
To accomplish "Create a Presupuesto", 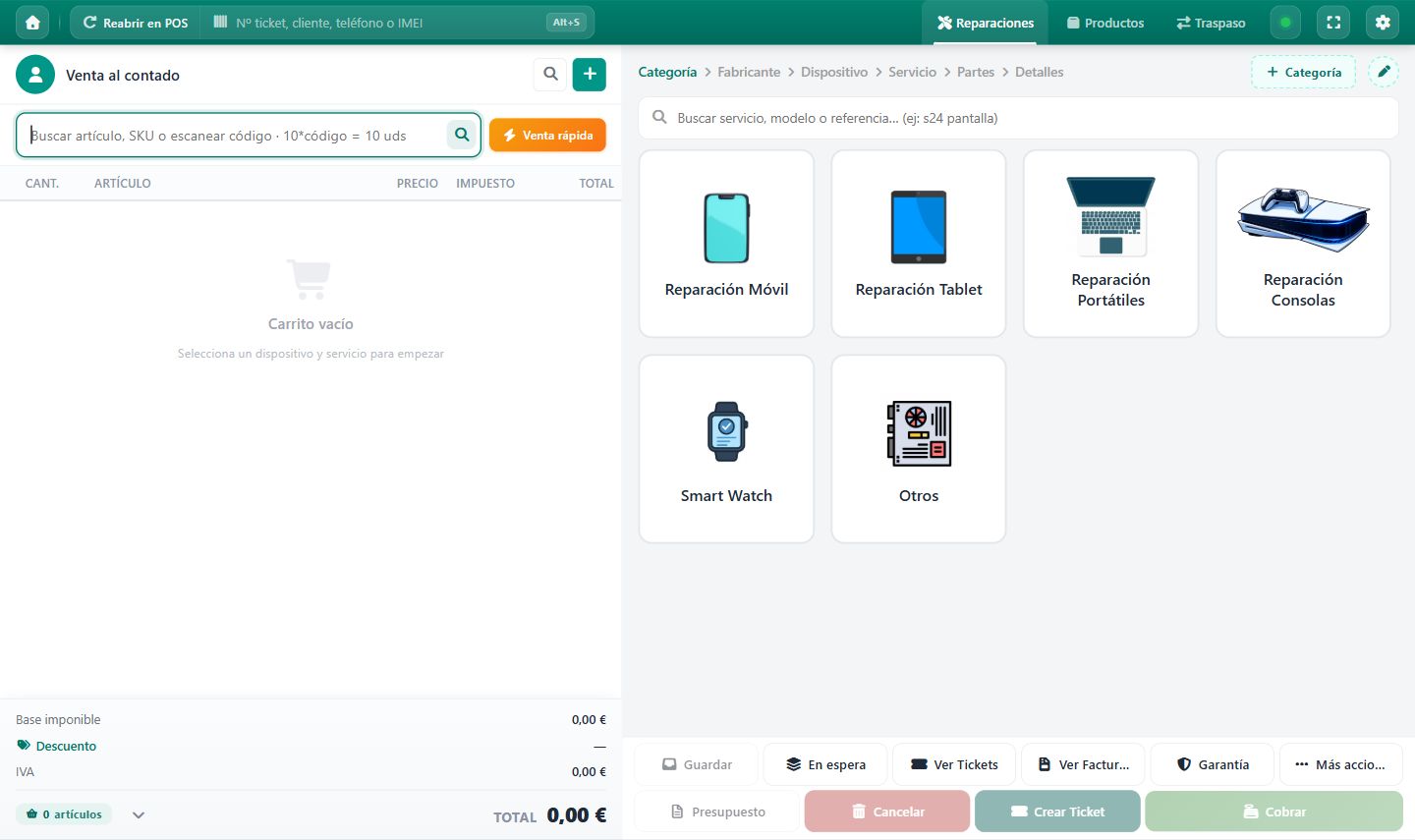I will point(717,812).
